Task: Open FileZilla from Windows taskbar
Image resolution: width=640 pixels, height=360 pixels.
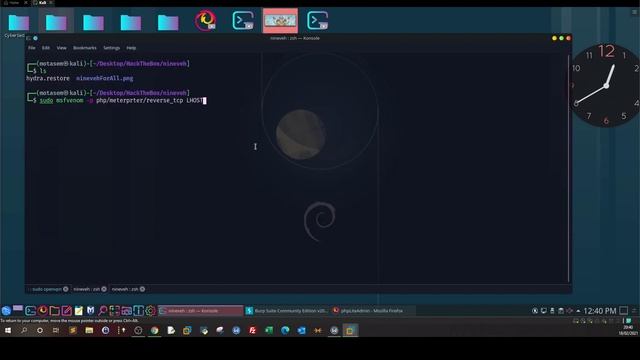Action: 252,330
